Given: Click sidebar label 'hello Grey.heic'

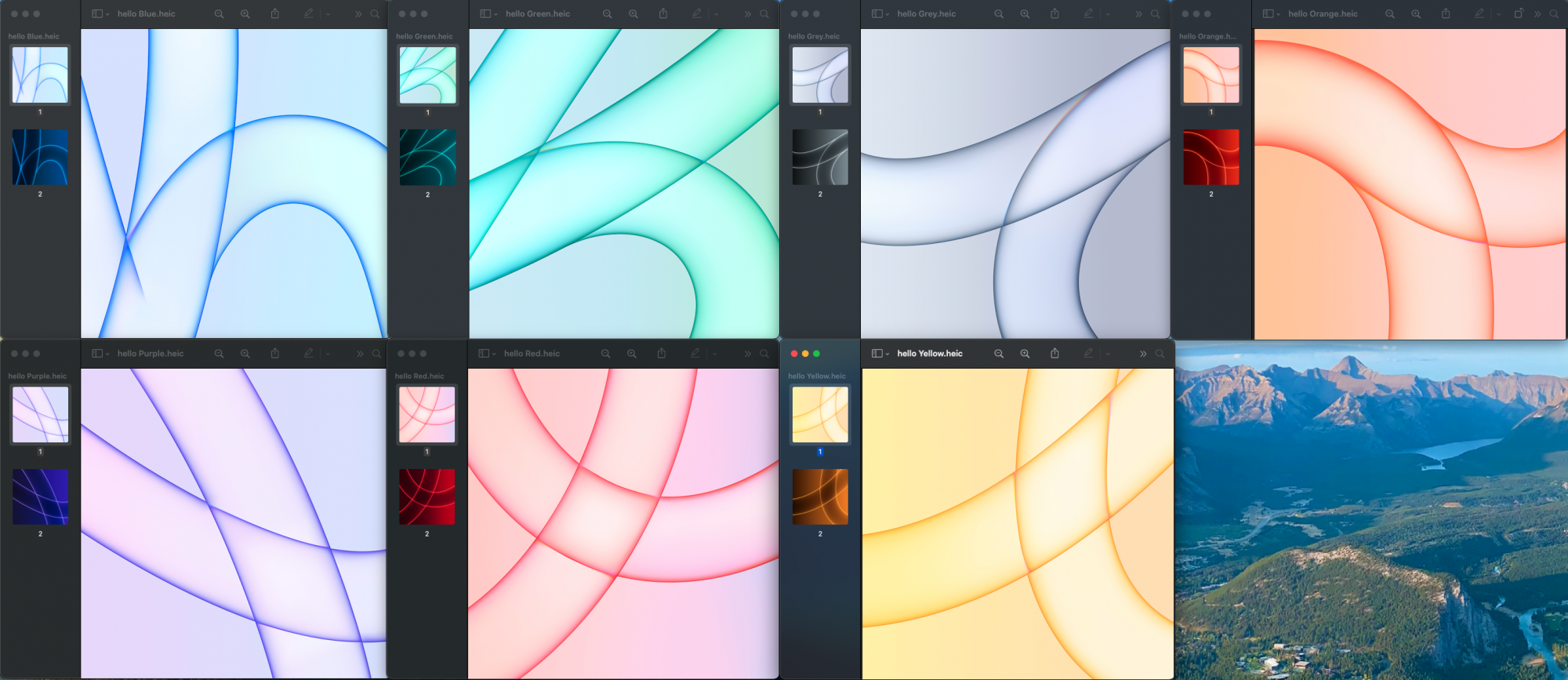Looking at the screenshot, I should (814, 36).
